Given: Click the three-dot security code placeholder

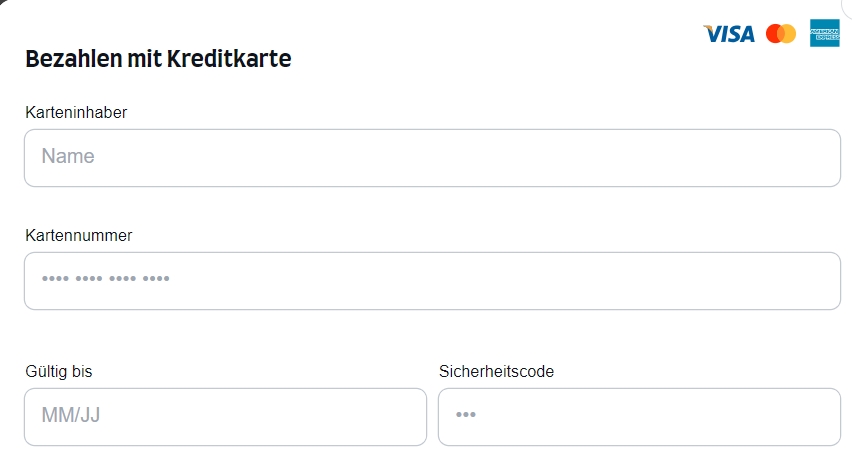Looking at the screenshot, I should pos(466,415).
